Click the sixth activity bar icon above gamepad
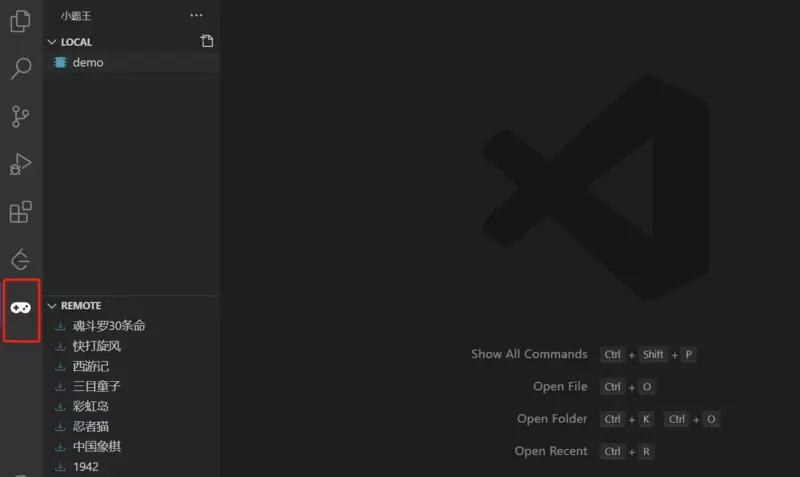 pyautogui.click(x=20, y=260)
